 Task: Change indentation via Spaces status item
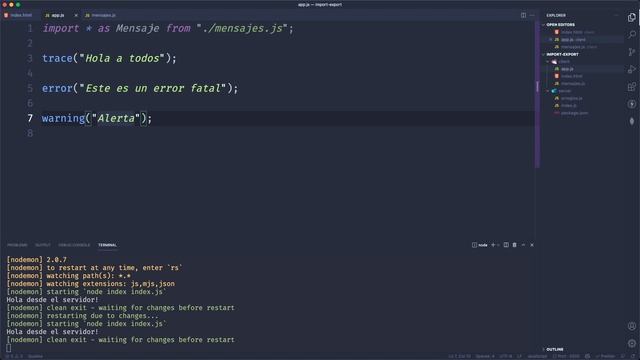pyautogui.click(x=485, y=356)
